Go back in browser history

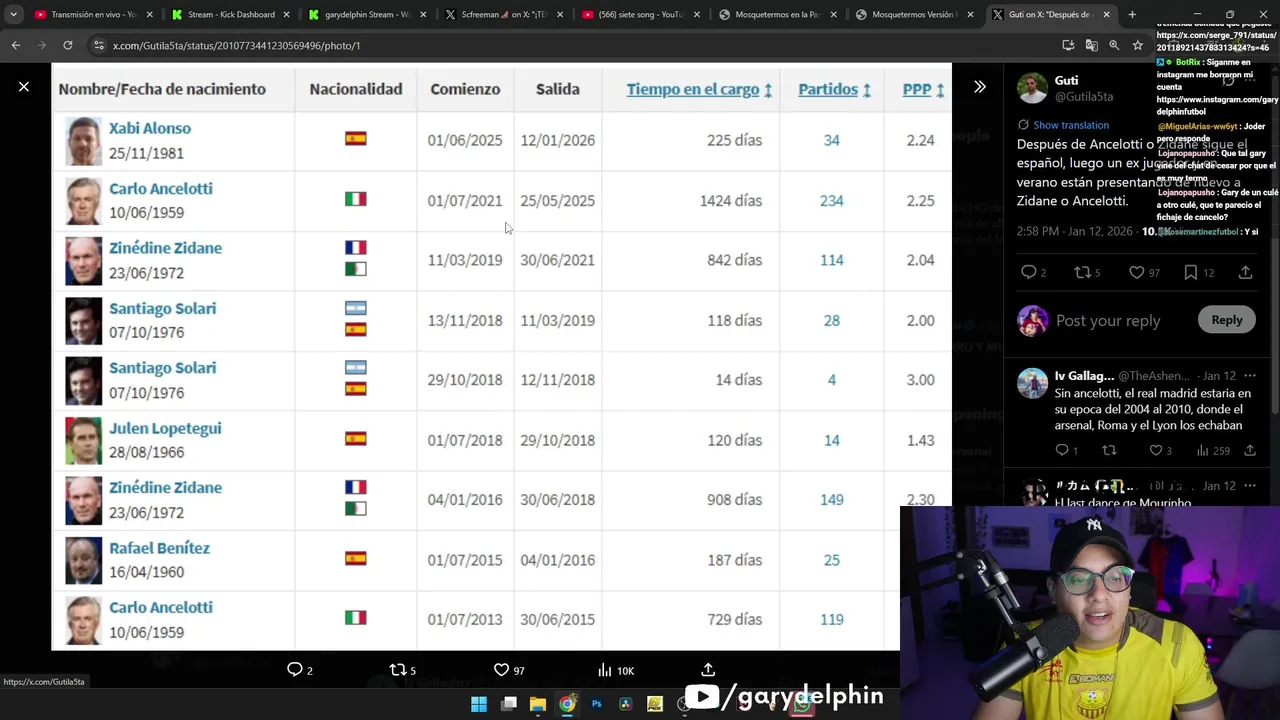point(16,45)
